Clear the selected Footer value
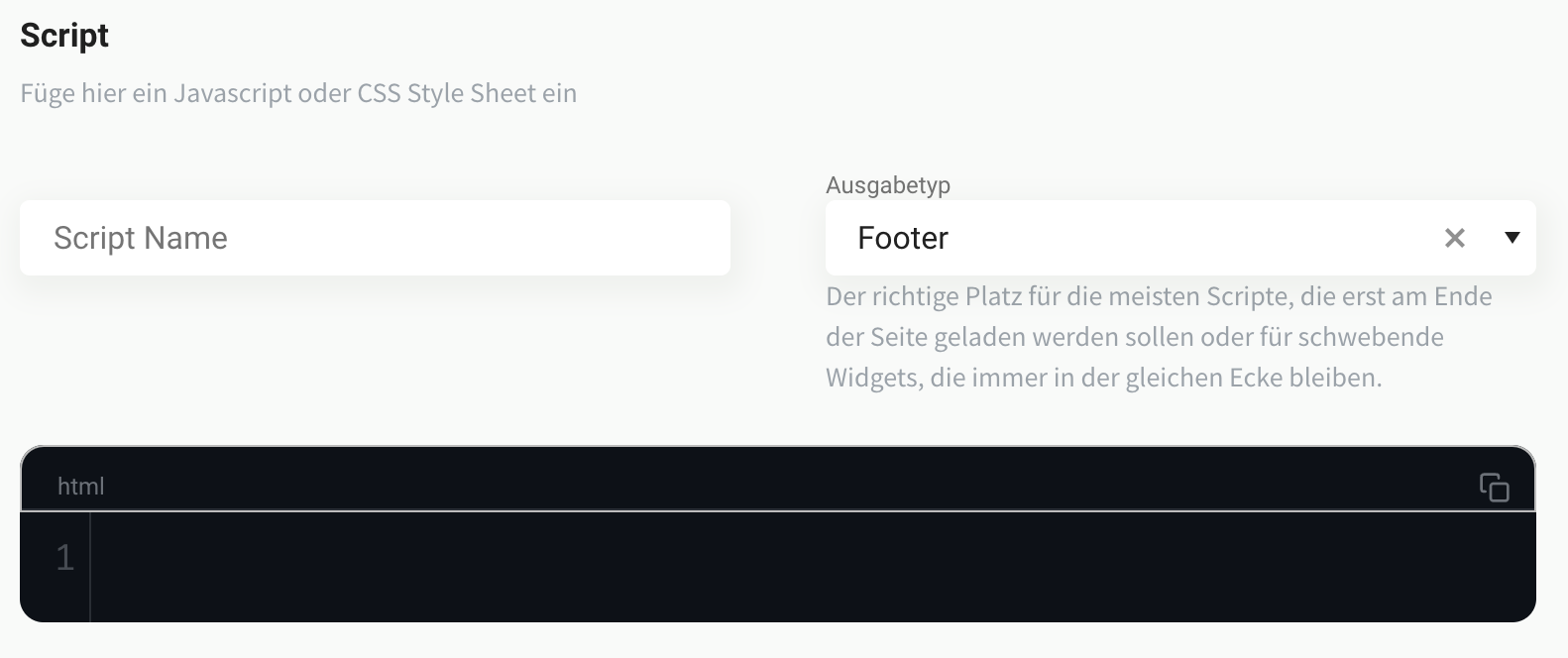The height and width of the screenshot is (658, 1568). click(x=1454, y=238)
